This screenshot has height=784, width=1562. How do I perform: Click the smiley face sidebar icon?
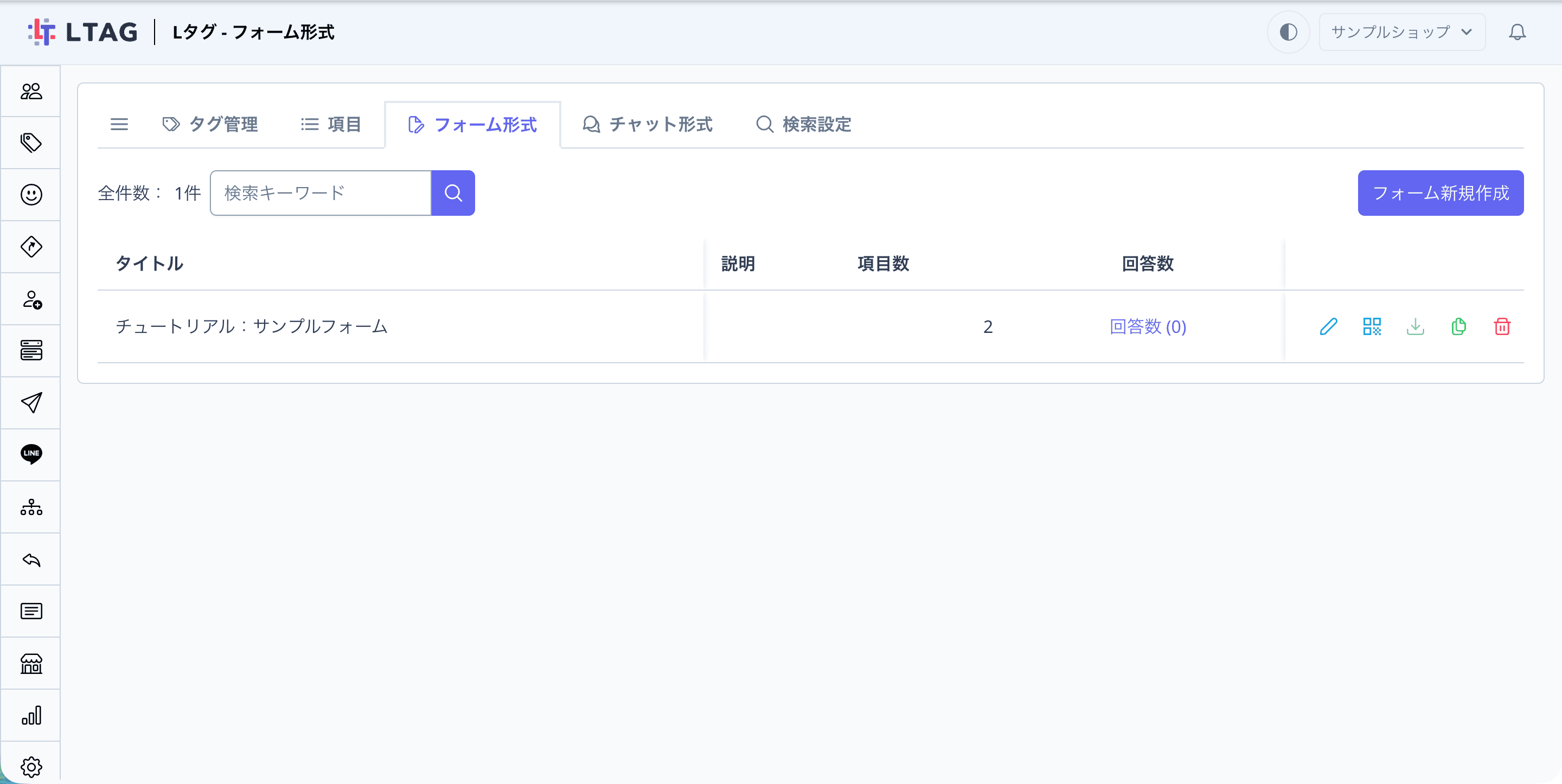click(x=31, y=195)
